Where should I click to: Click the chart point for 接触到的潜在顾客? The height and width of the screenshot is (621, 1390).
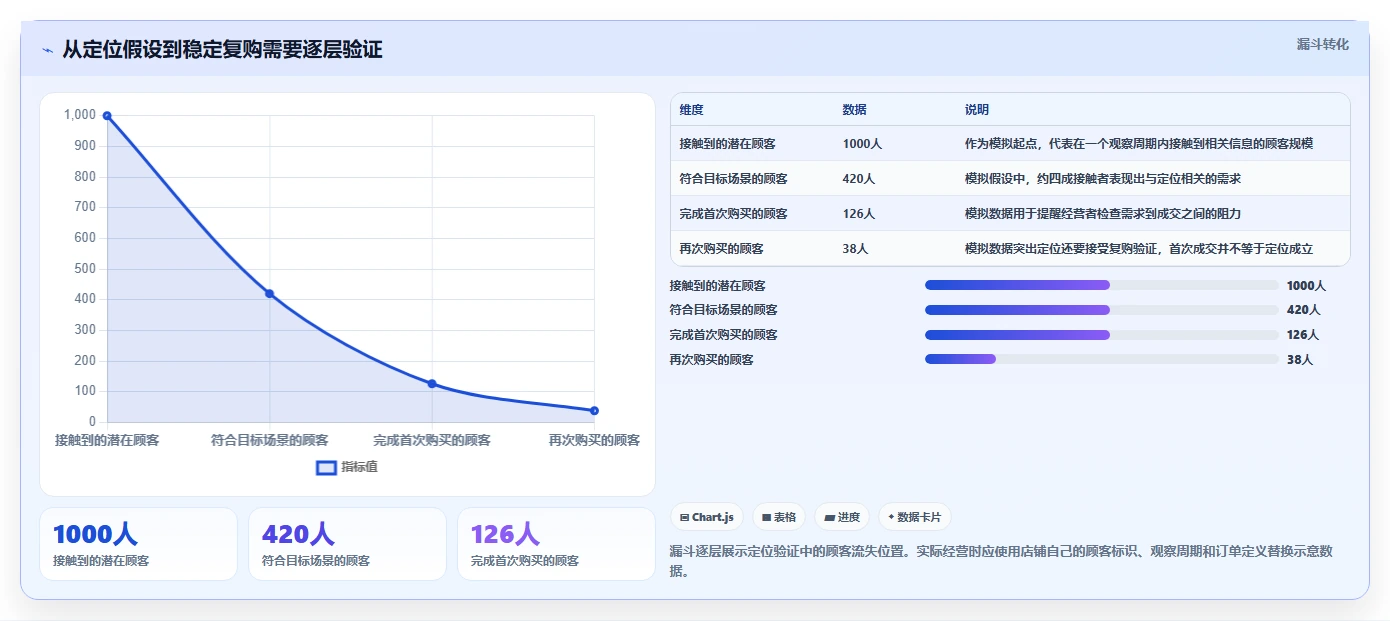click(107, 116)
